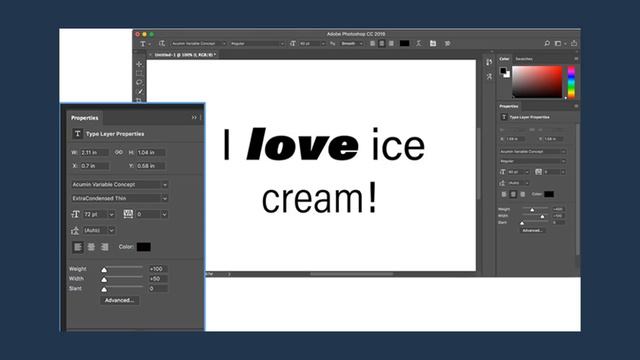Image resolution: width=640 pixels, height=360 pixels.
Task: Click the Weight slider handle in large panel
Action: click(x=104, y=270)
